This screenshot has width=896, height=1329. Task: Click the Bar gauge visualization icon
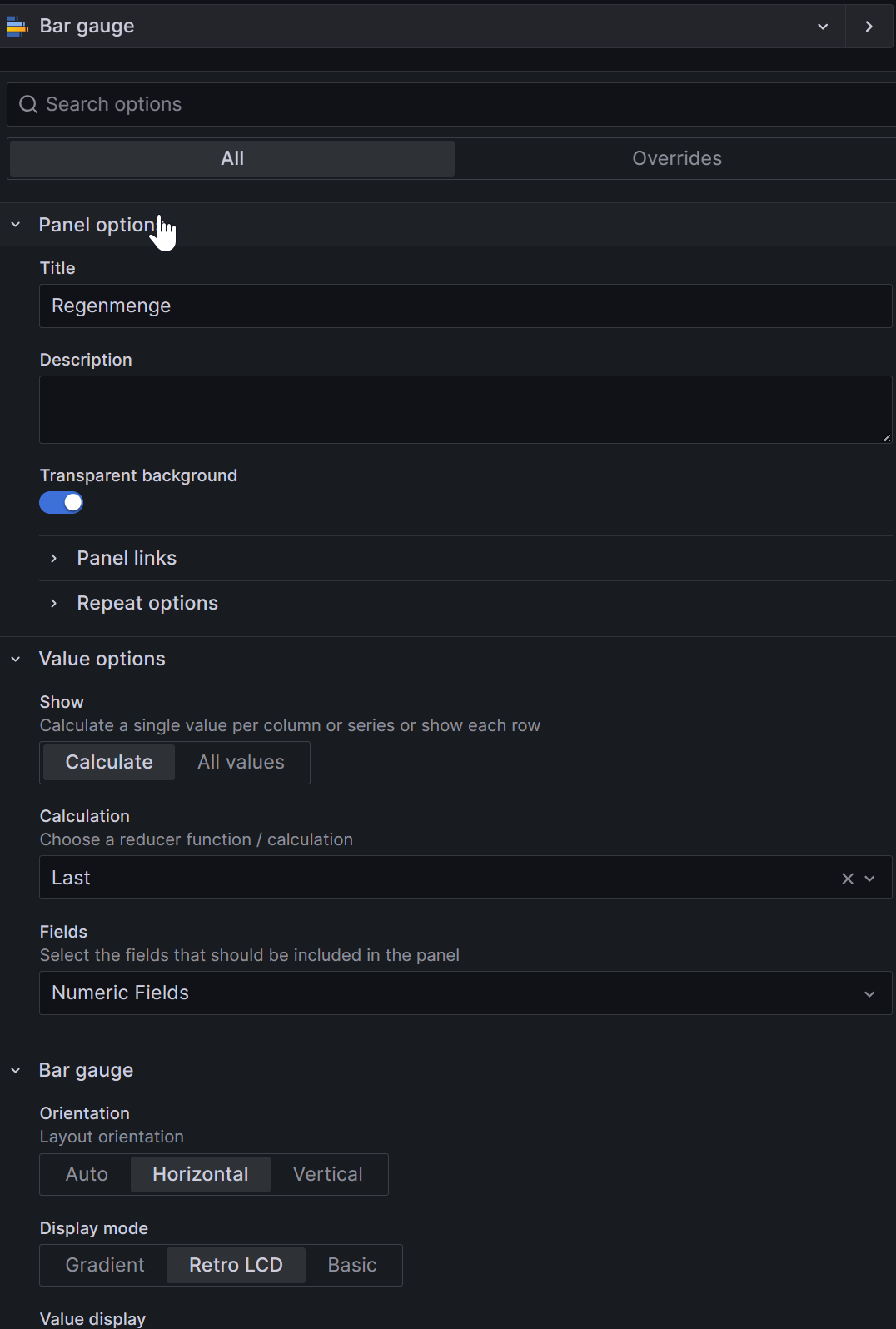point(17,27)
